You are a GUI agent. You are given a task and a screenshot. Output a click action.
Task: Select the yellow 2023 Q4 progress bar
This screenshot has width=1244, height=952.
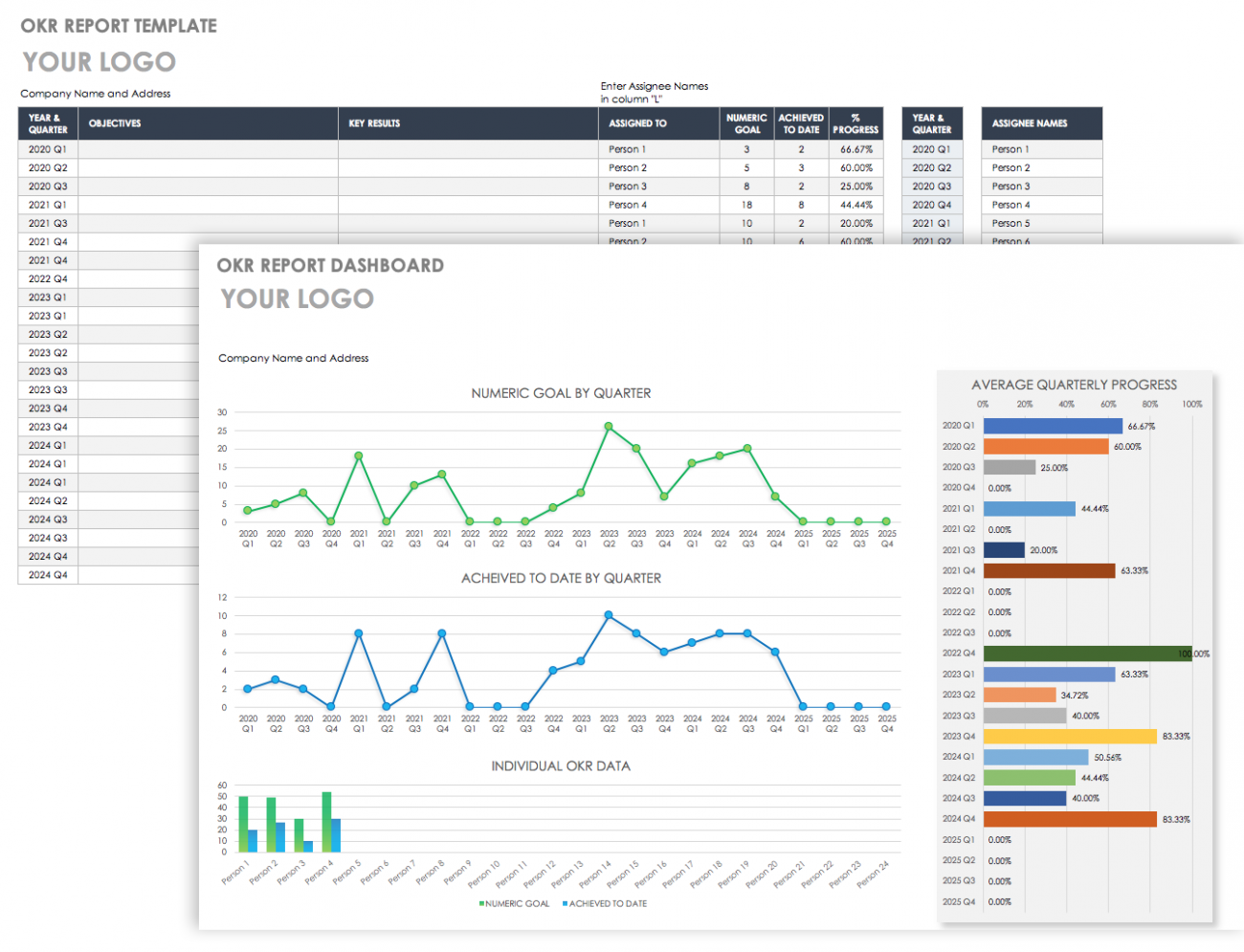point(1069,737)
